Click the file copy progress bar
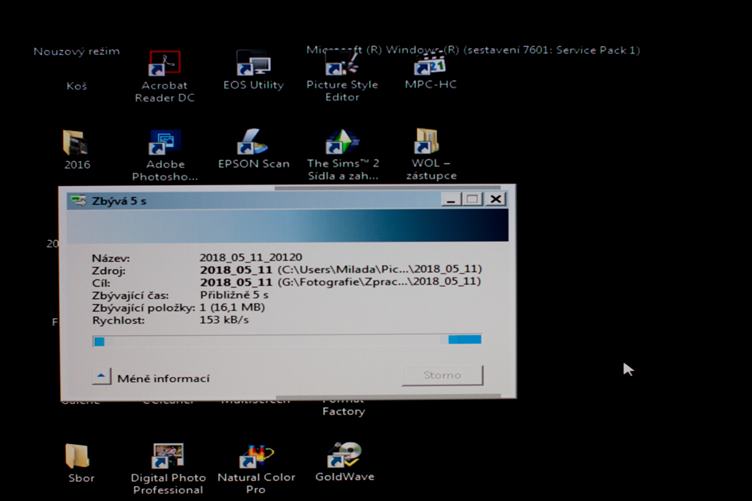The height and width of the screenshot is (501, 752). pos(287,340)
